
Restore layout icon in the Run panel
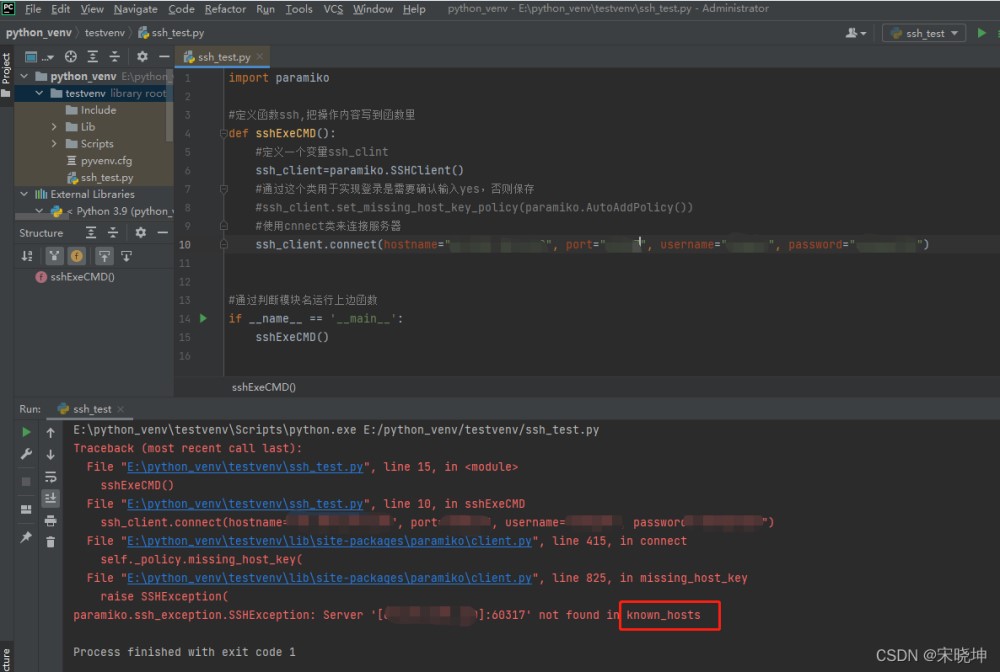(x=26, y=509)
